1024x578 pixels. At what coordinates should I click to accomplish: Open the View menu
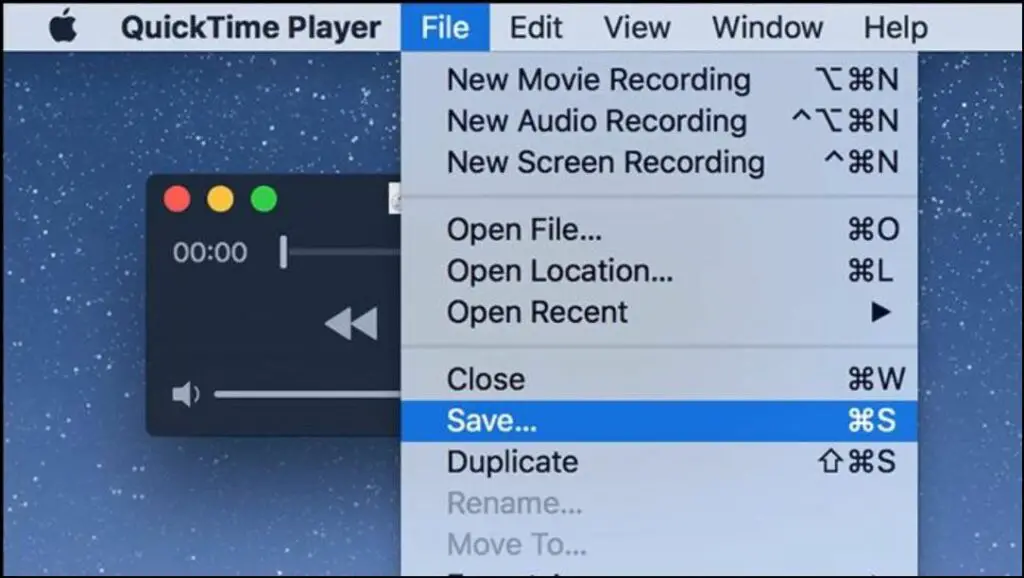pos(637,27)
